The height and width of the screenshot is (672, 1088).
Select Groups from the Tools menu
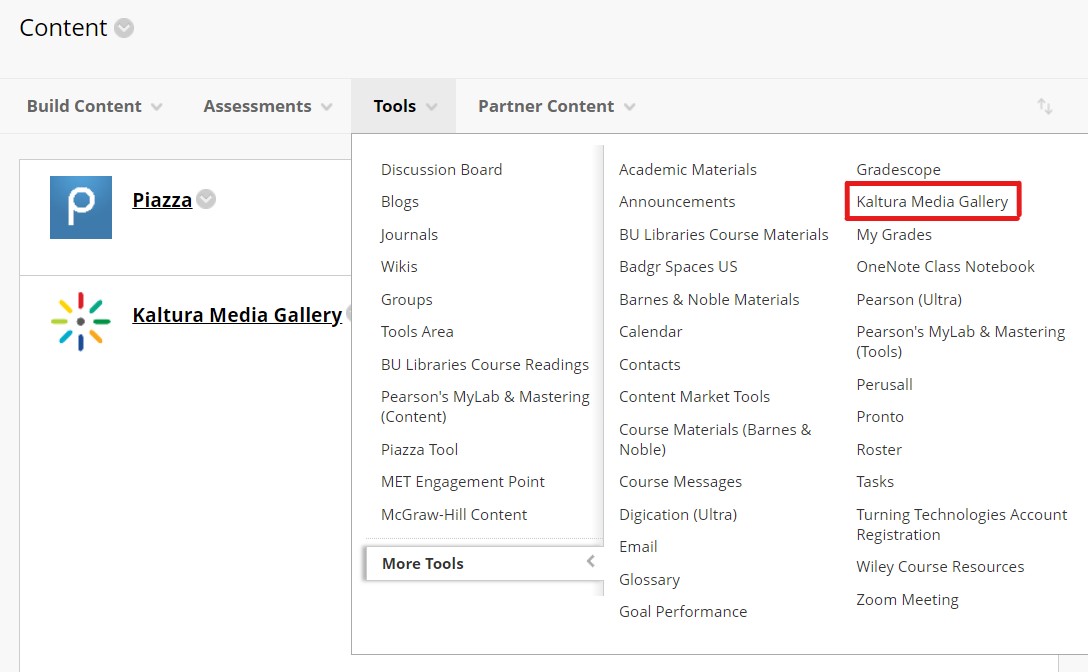407,300
